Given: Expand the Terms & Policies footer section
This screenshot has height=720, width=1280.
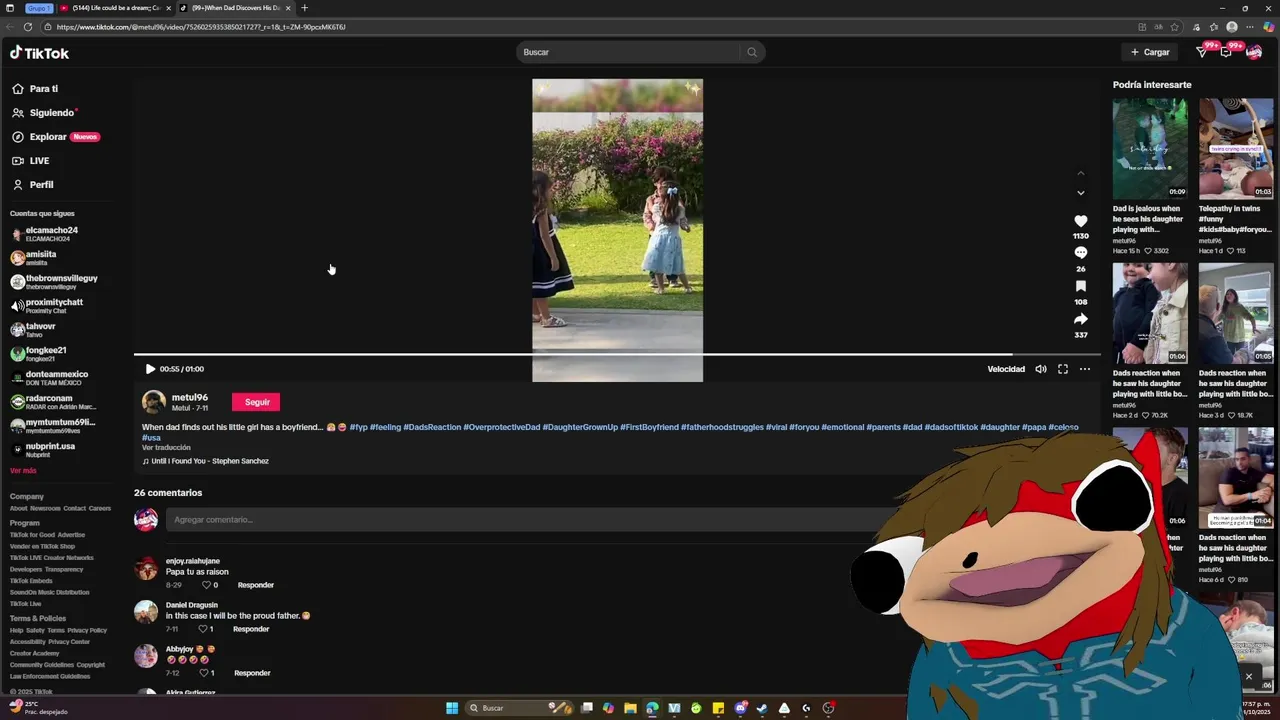Looking at the screenshot, I should coord(38,619).
